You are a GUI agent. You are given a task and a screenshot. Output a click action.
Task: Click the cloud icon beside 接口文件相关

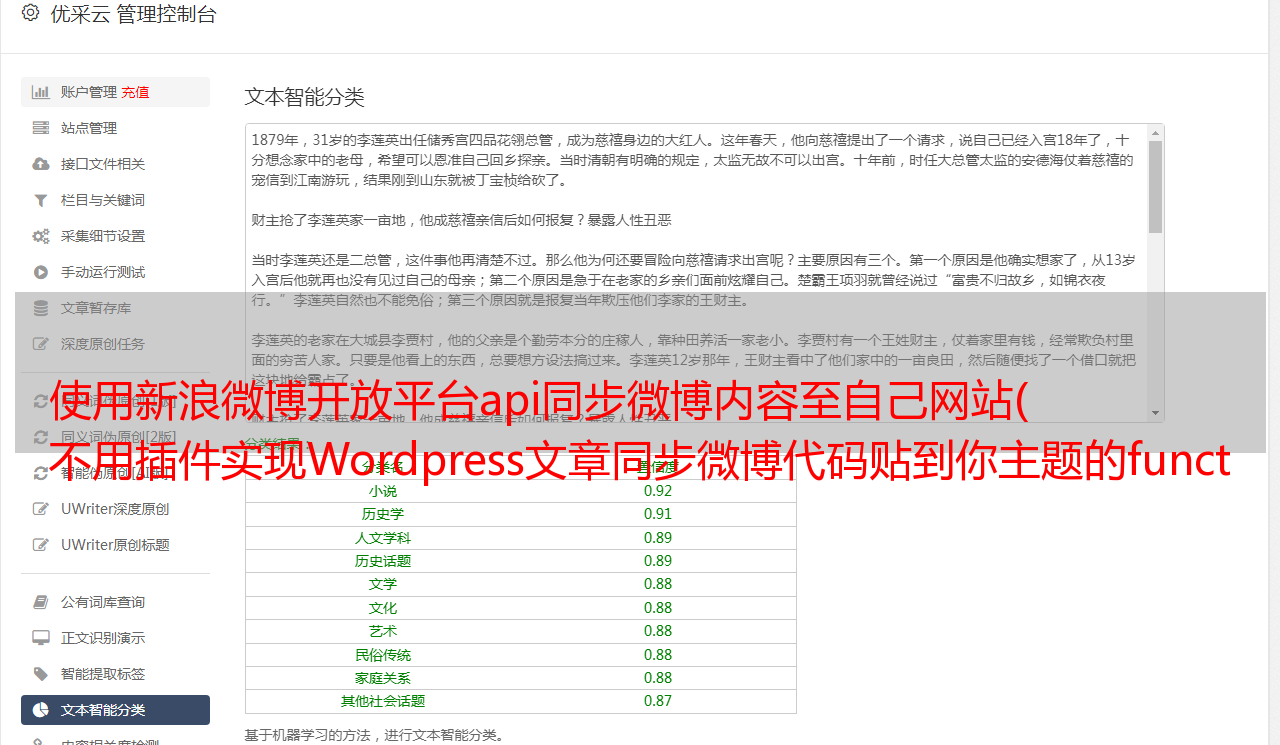[x=41, y=164]
